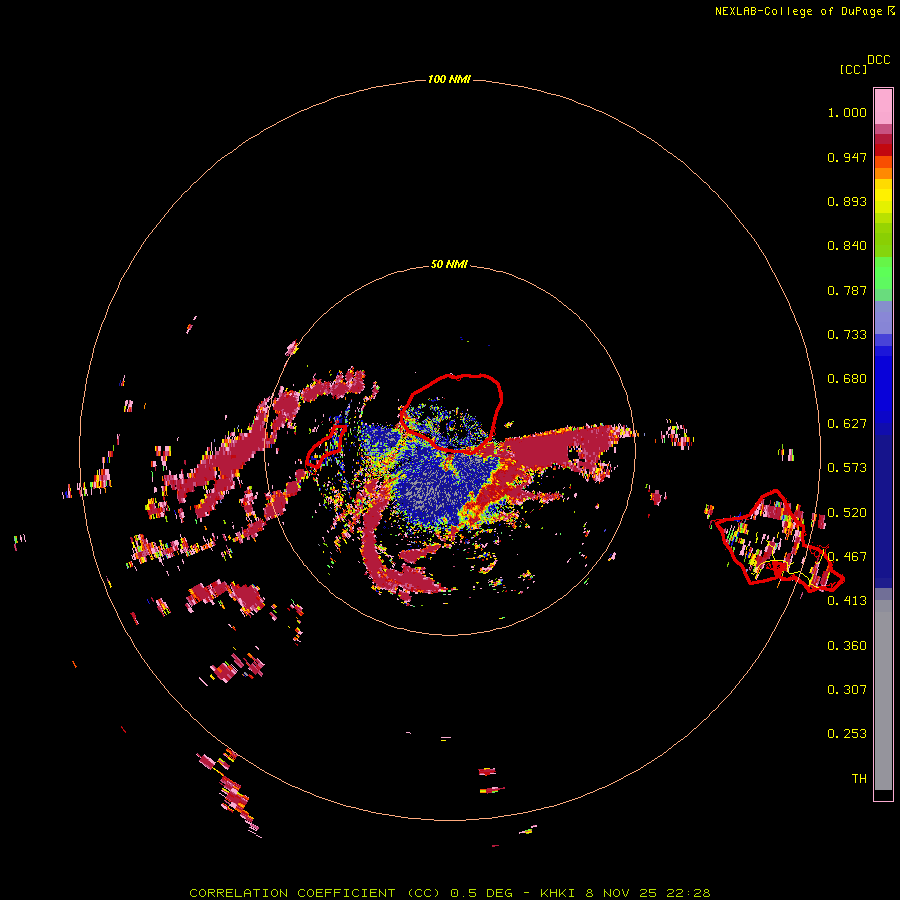Viewport: 900px width, 900px height.
Task: Click the 0.893 color scale value
Action: click(x=847, y=201)
